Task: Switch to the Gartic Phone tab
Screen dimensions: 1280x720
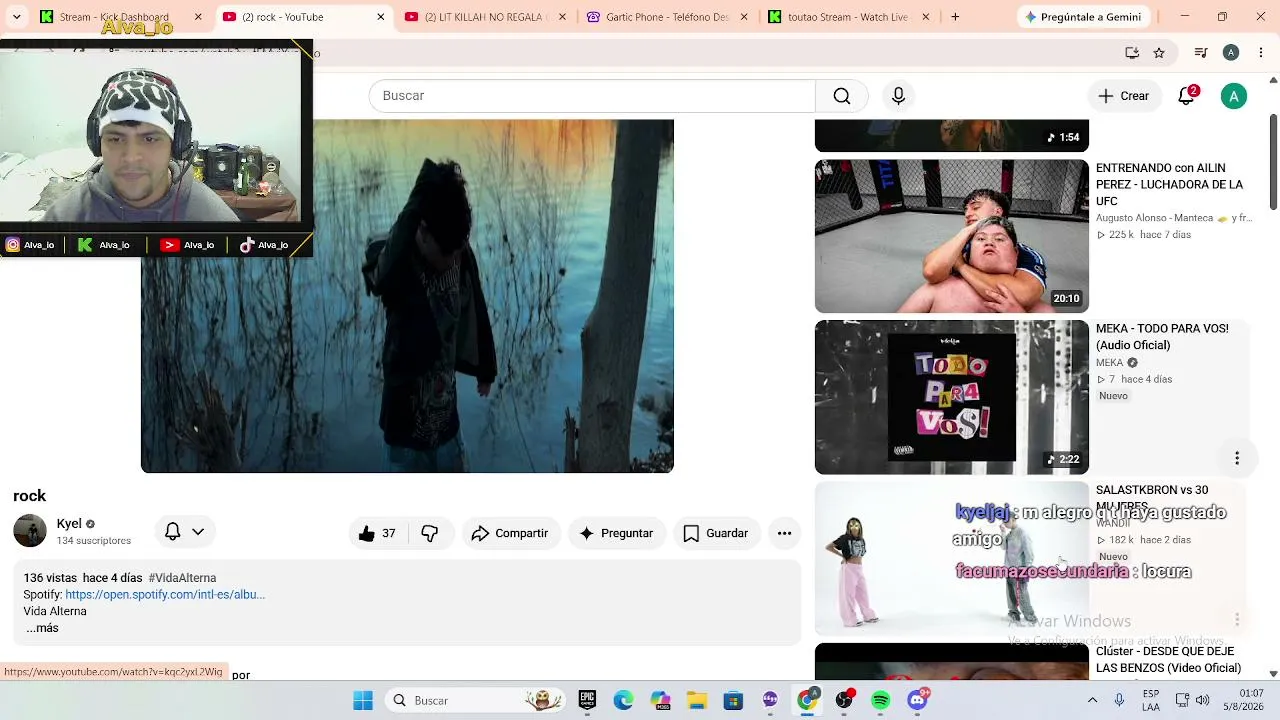Action: coord(667,17)
